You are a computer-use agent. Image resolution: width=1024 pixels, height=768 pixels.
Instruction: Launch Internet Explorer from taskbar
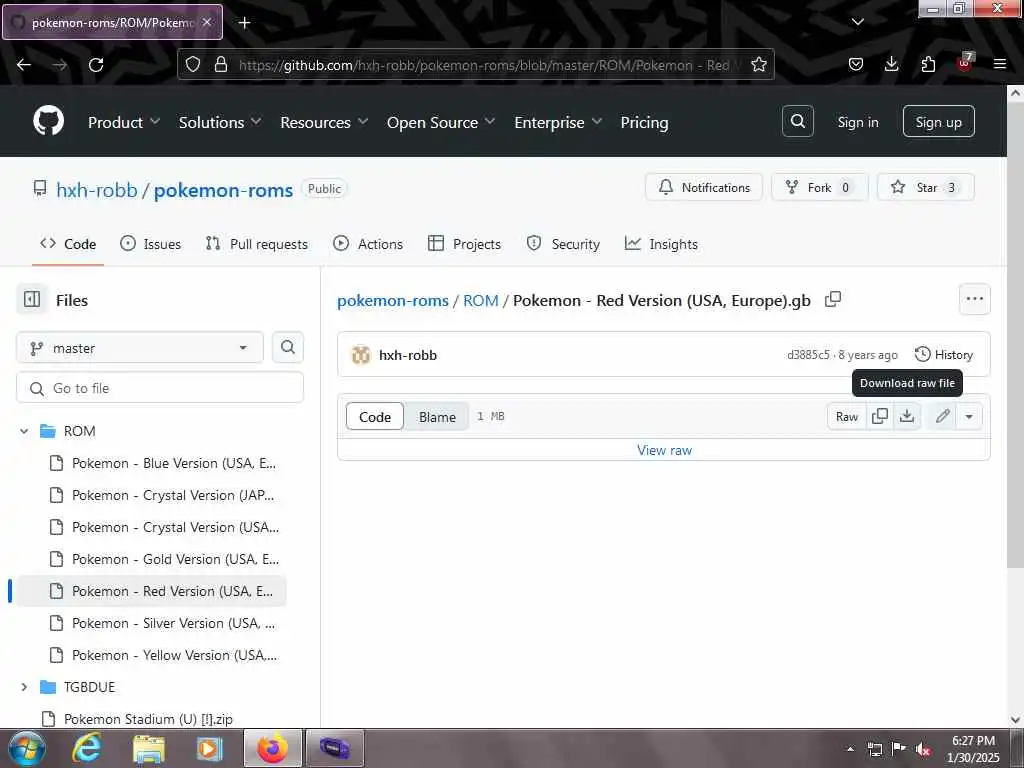click(x=87, y=748)
